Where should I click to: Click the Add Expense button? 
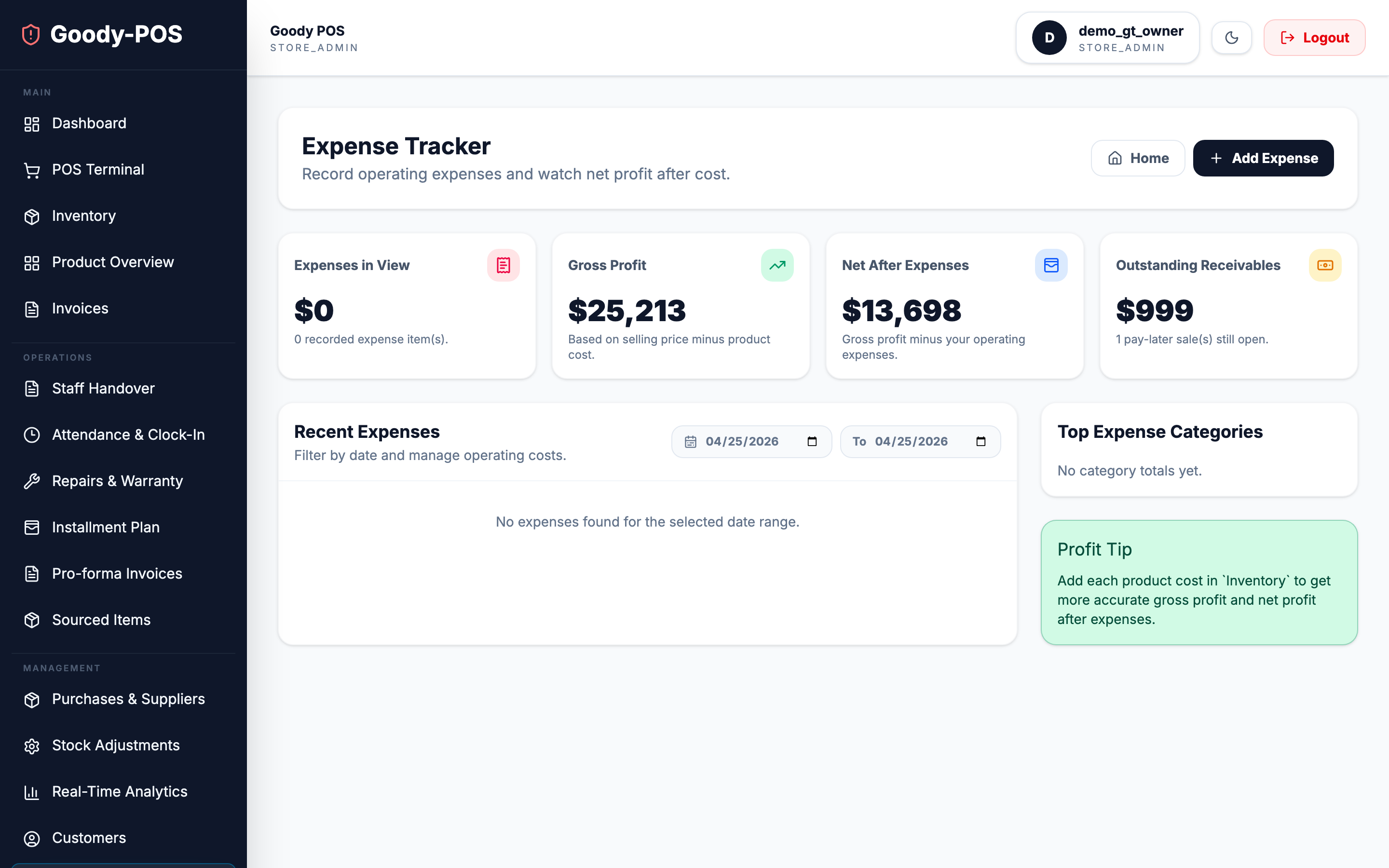pos(1263,158)
